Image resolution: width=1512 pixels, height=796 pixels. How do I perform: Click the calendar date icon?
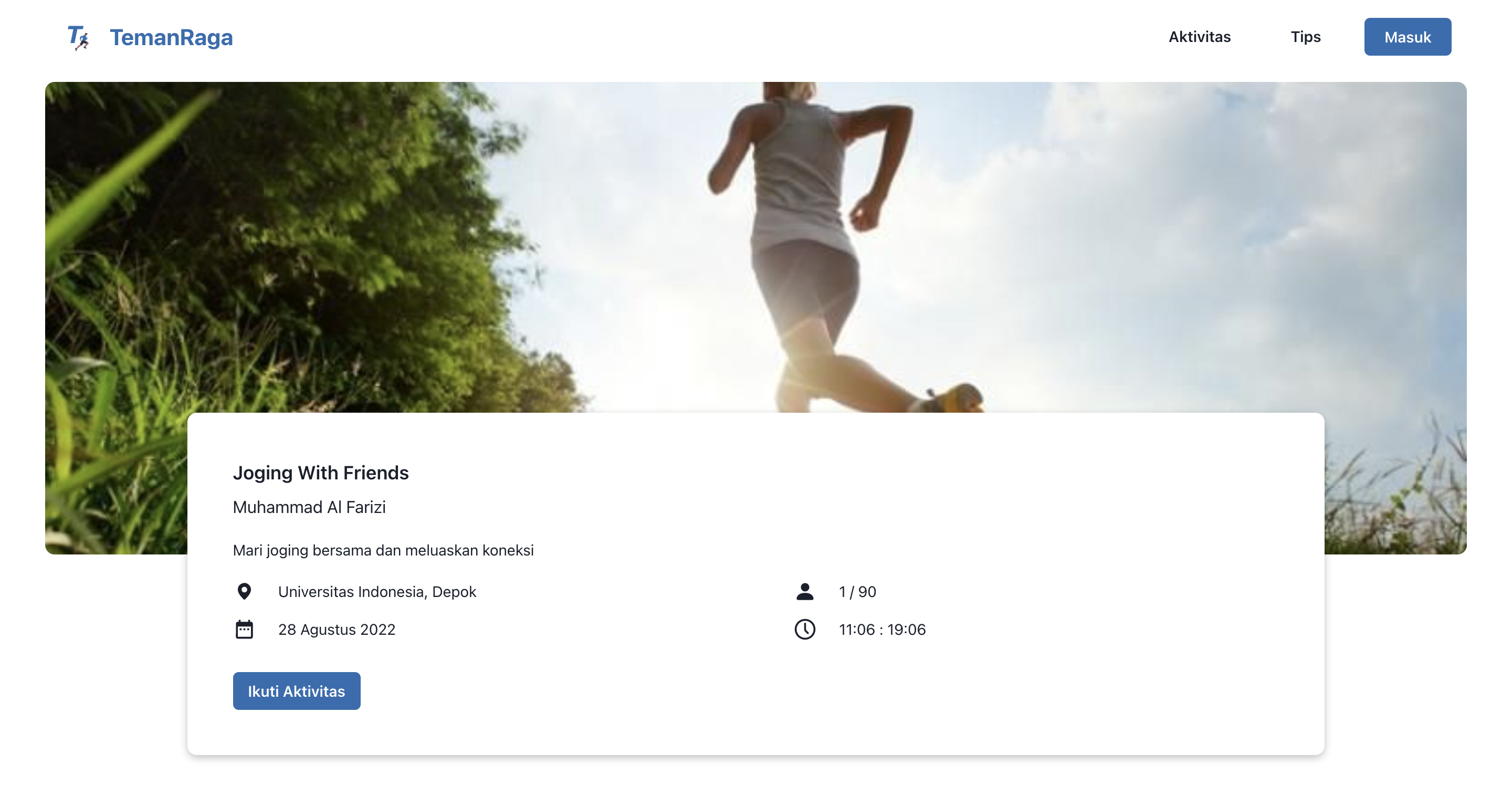coord(244,629)
